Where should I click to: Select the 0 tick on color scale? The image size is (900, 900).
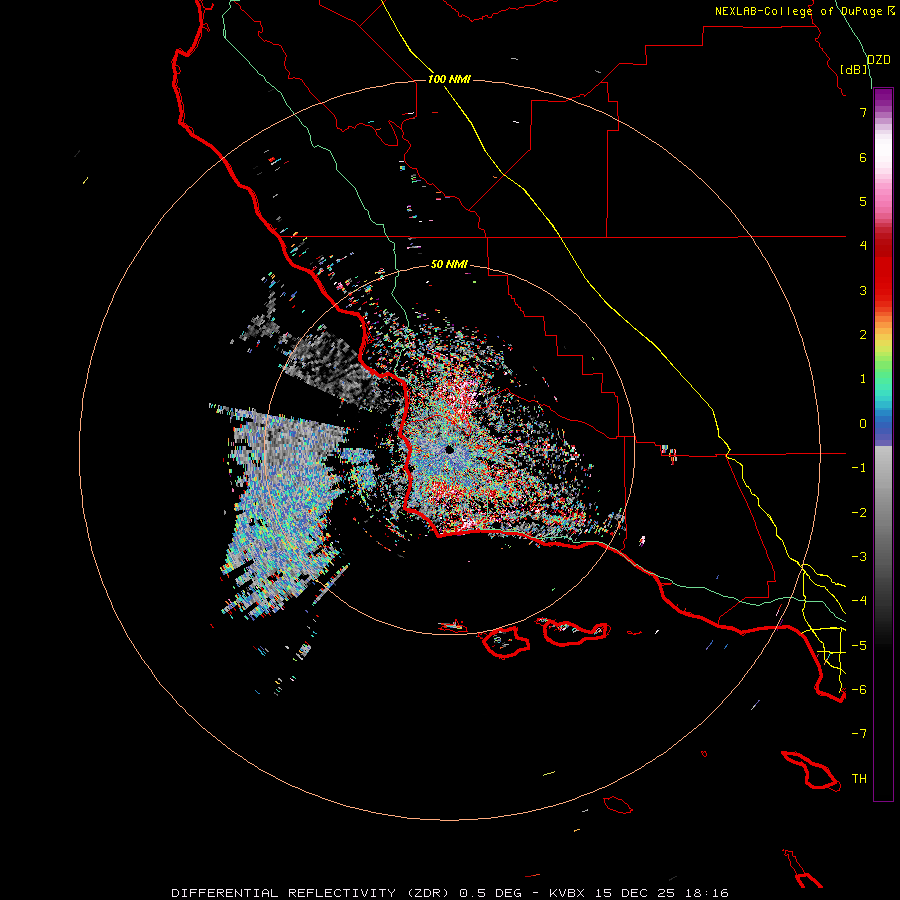pos(863,424)
